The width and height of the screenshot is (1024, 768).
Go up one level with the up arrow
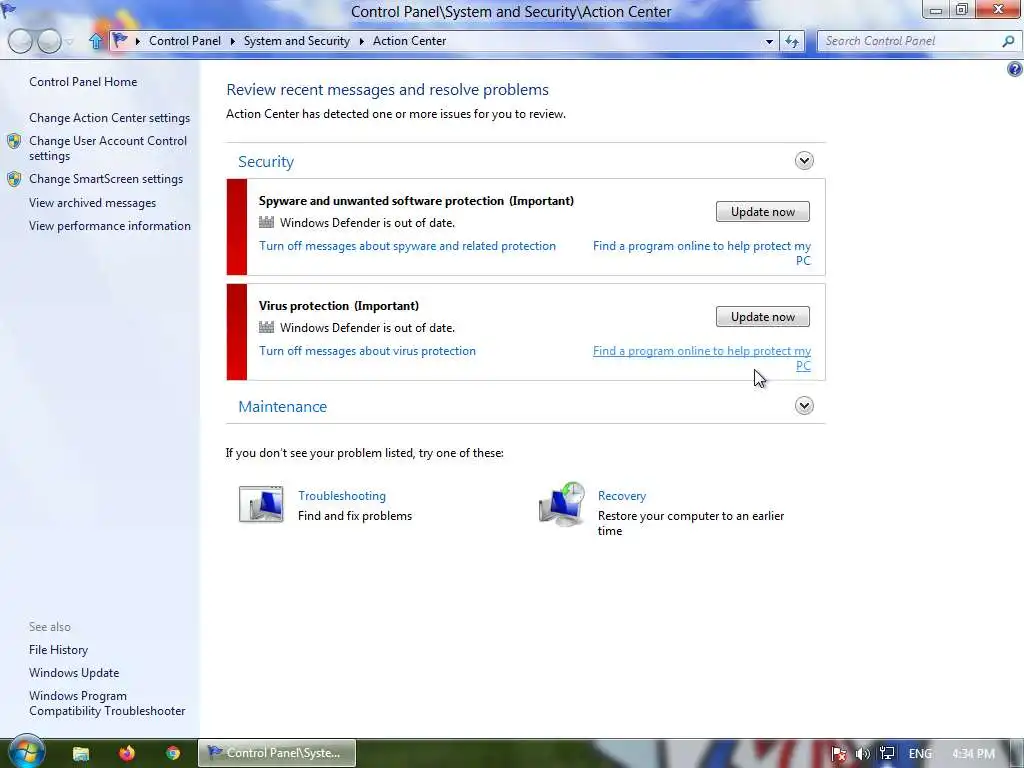[95, 41]
